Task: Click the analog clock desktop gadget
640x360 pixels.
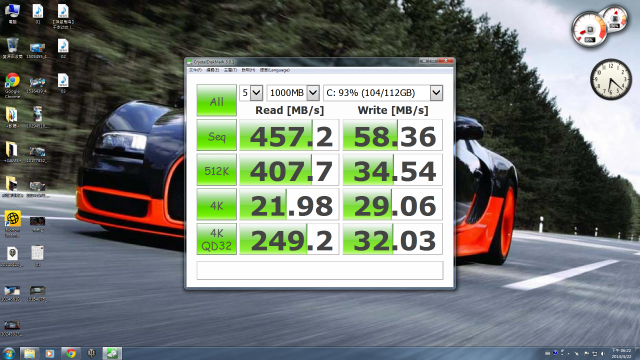Action: [x=611, y=79]
